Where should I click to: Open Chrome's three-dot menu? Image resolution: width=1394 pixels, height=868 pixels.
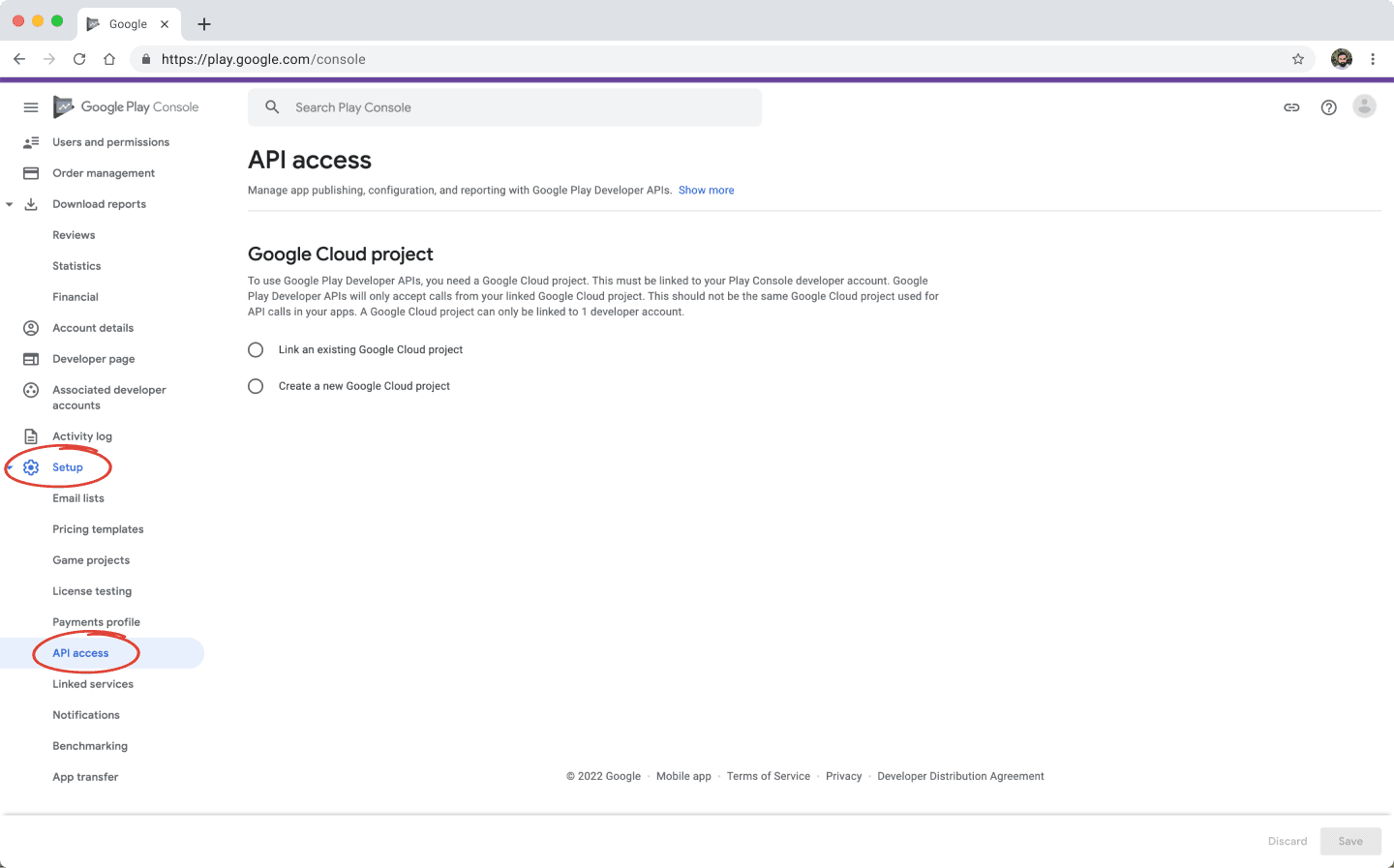click(1373, 59)
